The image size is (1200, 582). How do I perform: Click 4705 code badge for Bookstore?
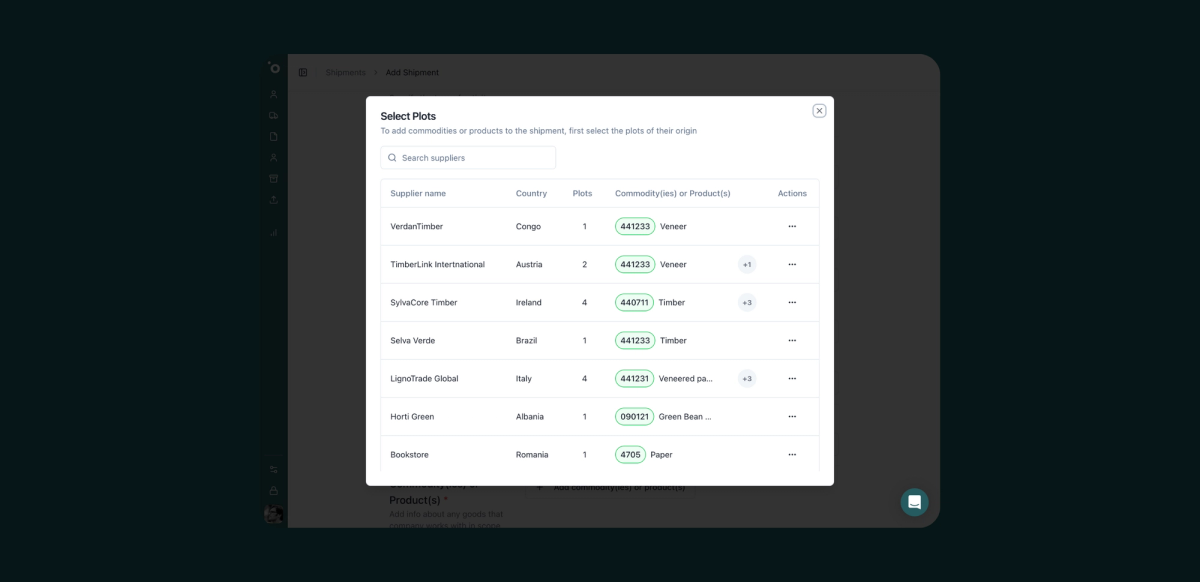(x=630, y=454)
